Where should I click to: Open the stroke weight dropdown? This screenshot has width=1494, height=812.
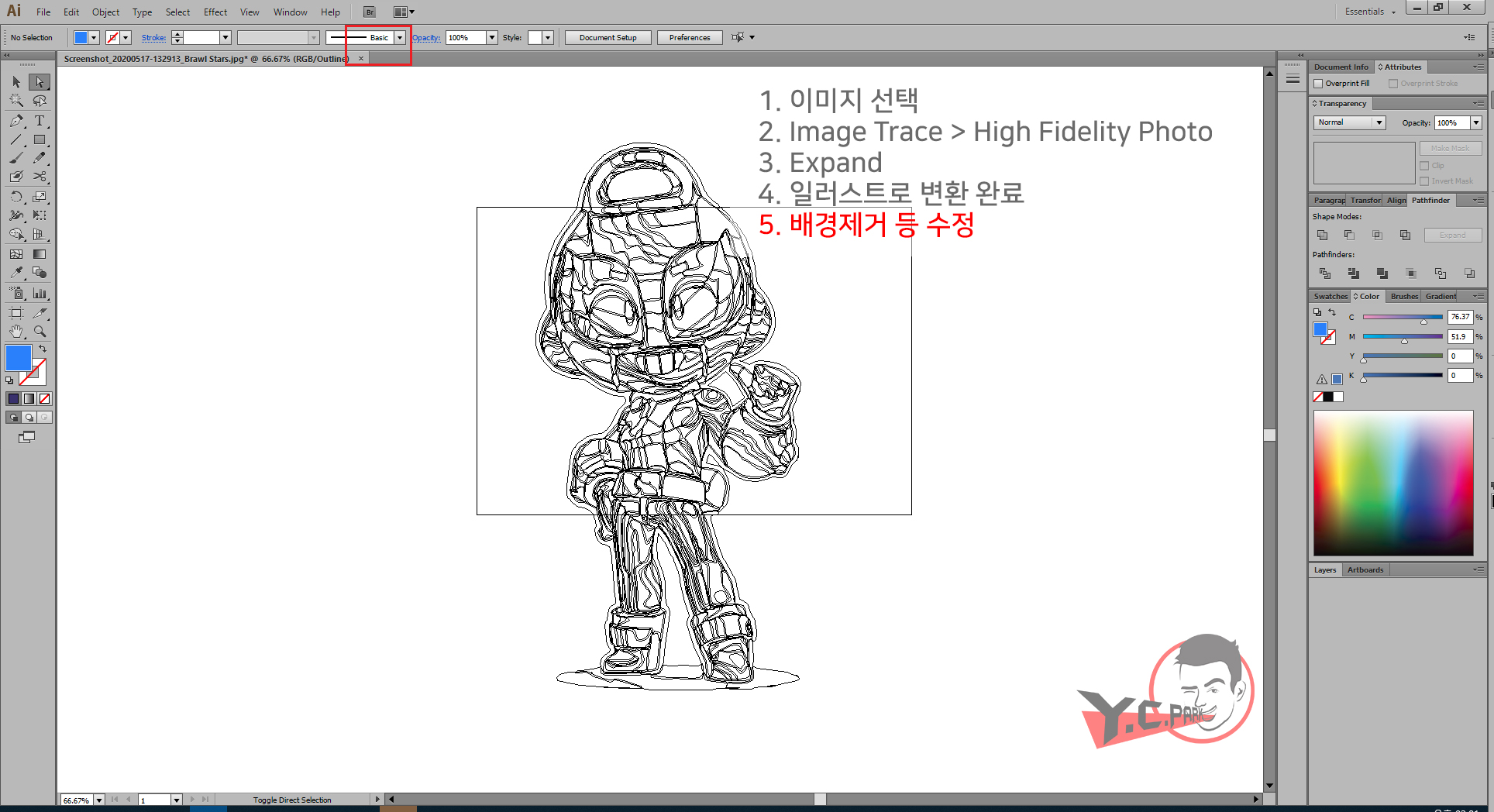click(225, 37)
